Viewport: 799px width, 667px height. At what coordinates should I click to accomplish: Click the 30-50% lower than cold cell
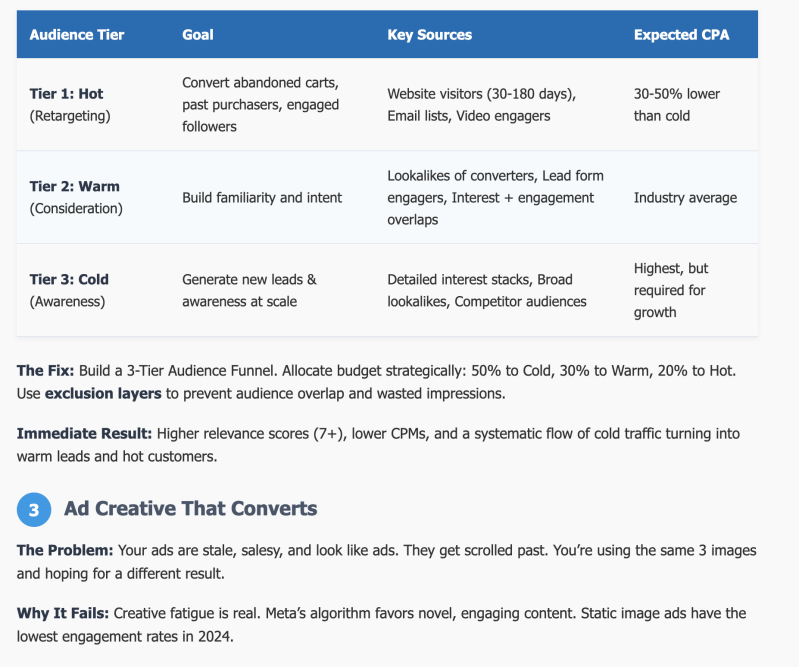point(676,105)
